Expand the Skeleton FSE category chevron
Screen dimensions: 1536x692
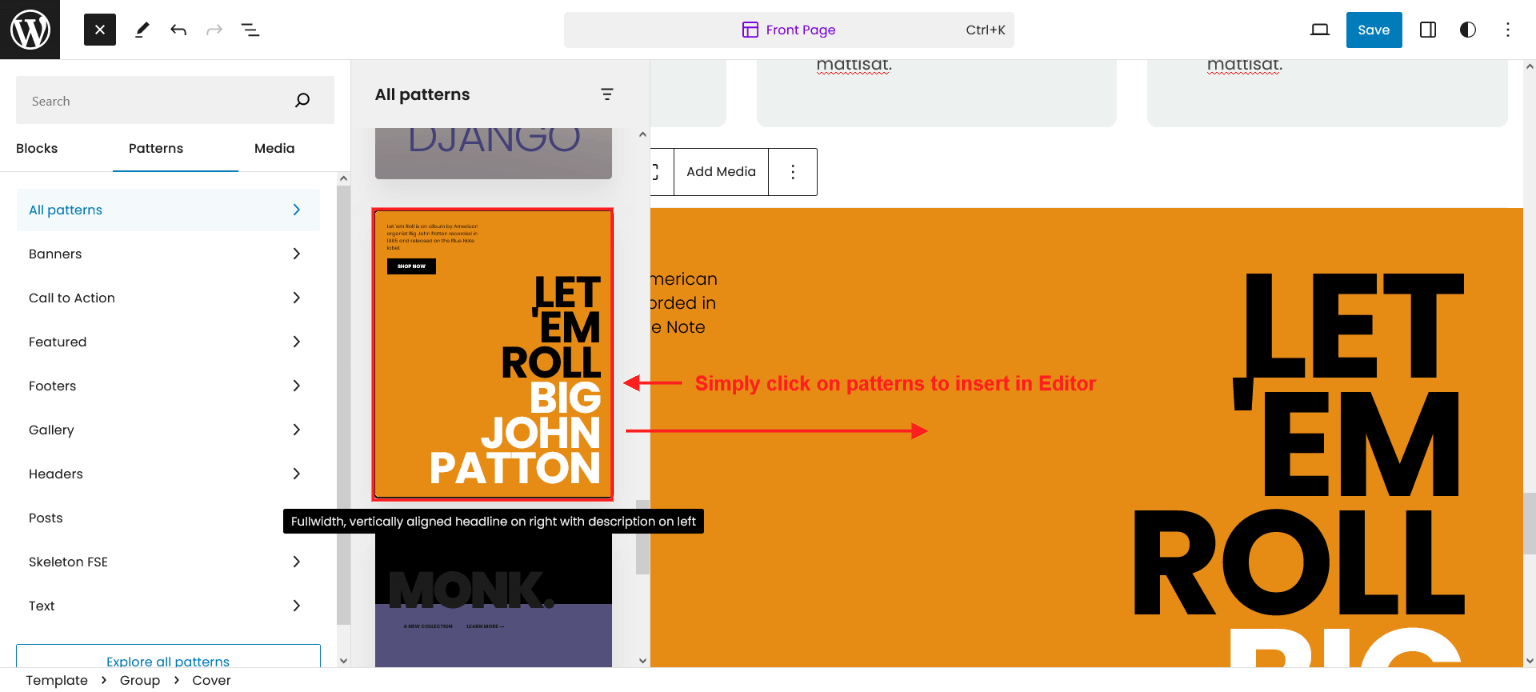296,562
